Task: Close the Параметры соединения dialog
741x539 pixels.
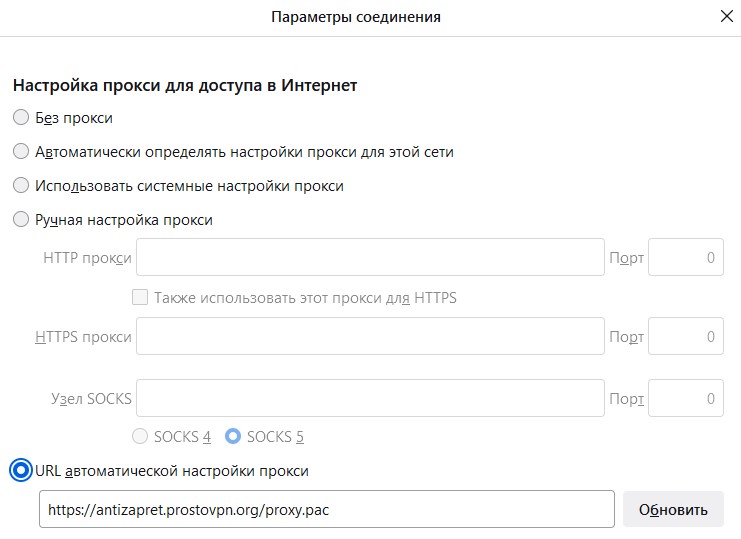Action: pos(725,17)
